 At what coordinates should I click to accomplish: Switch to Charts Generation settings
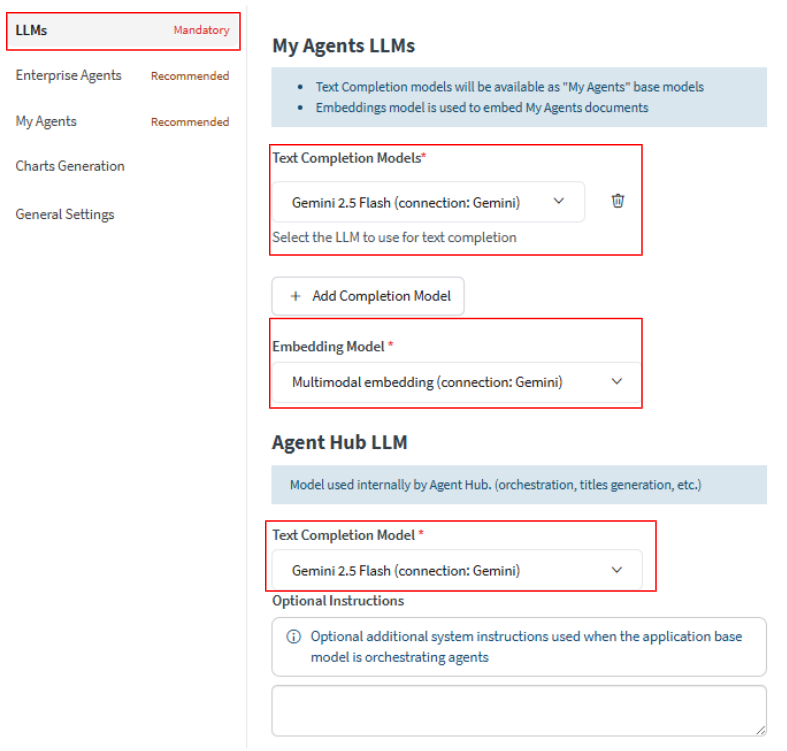click(x=70, y=166)
